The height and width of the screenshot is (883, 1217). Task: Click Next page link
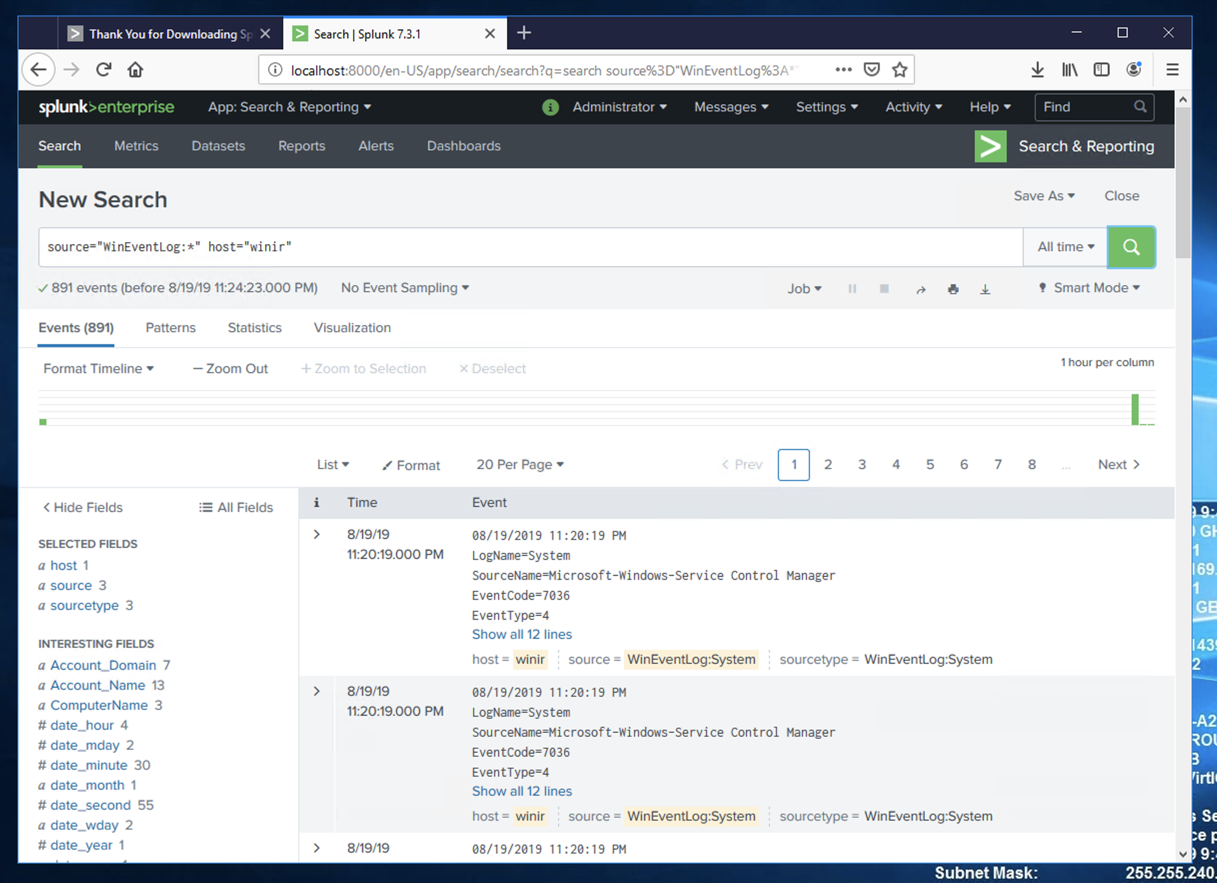tap(1119, 465)
